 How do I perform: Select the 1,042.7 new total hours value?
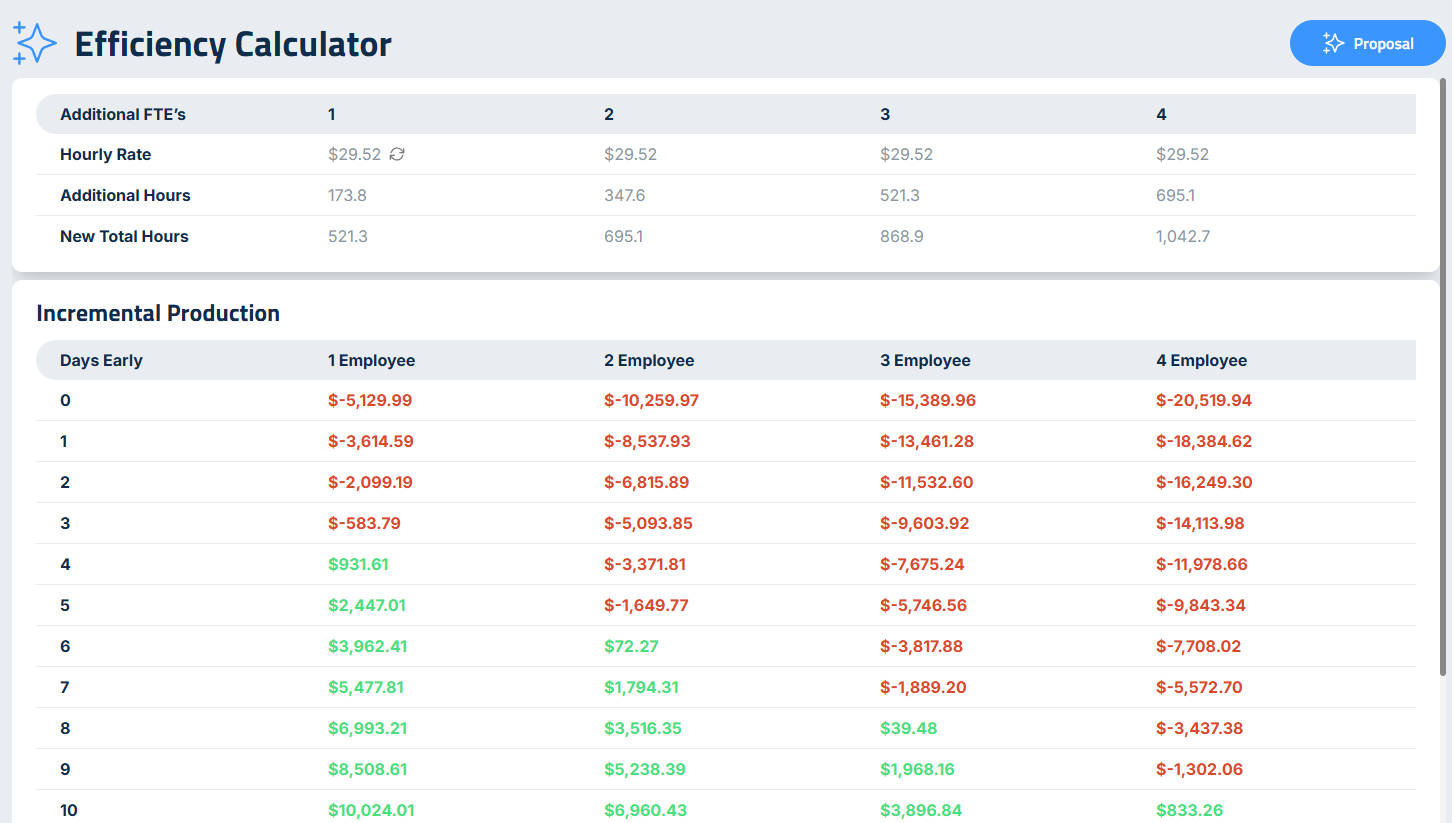(x=1183, y=237)
